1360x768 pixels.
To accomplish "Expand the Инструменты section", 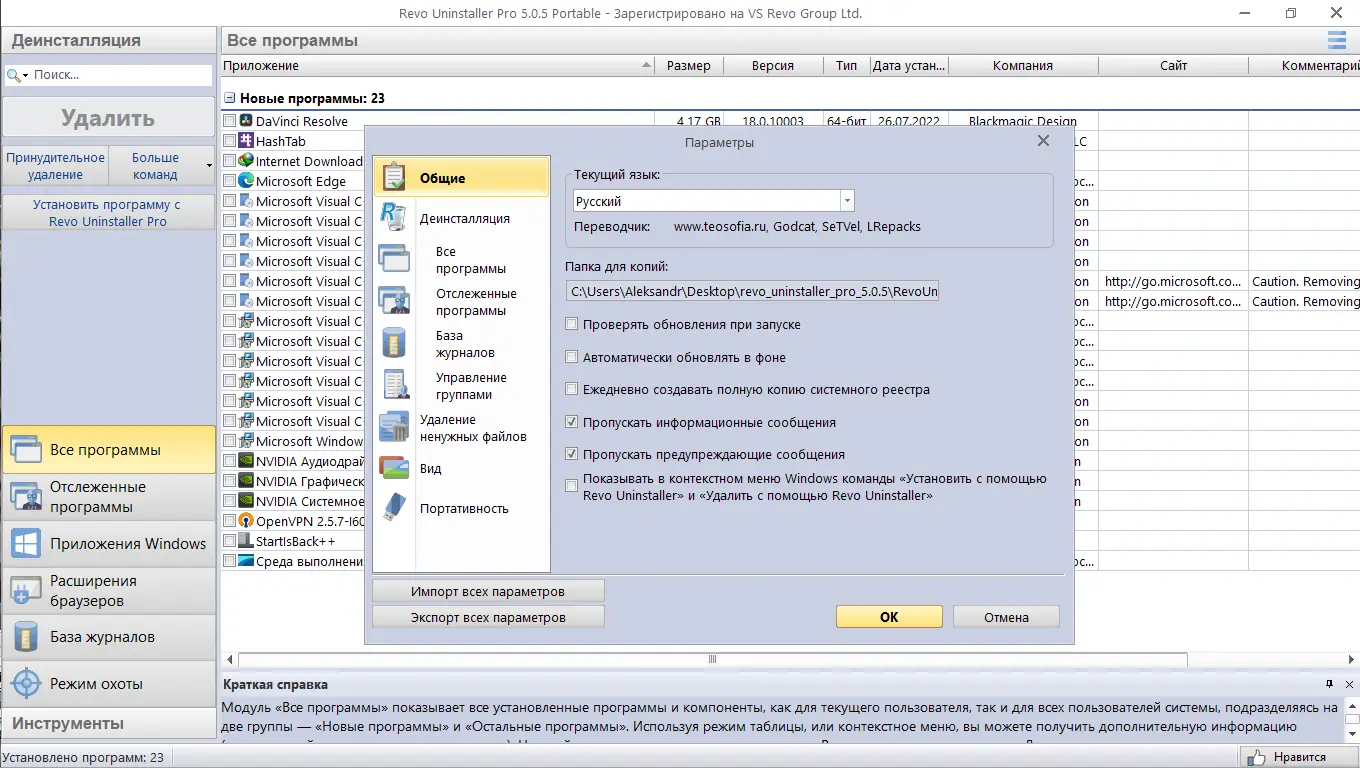I will pyautogui.click(x=108, y=723).
